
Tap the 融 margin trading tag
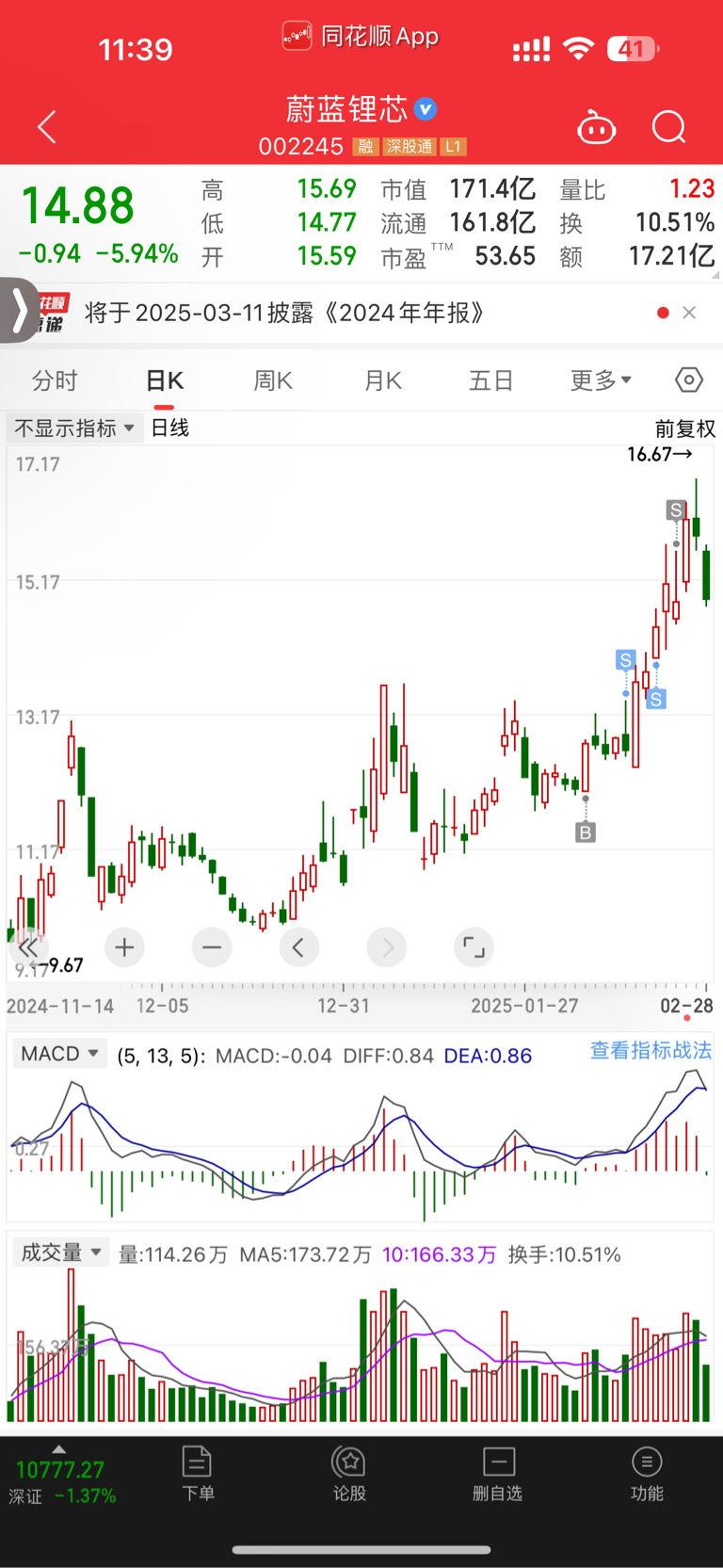[x=365, y=147]
